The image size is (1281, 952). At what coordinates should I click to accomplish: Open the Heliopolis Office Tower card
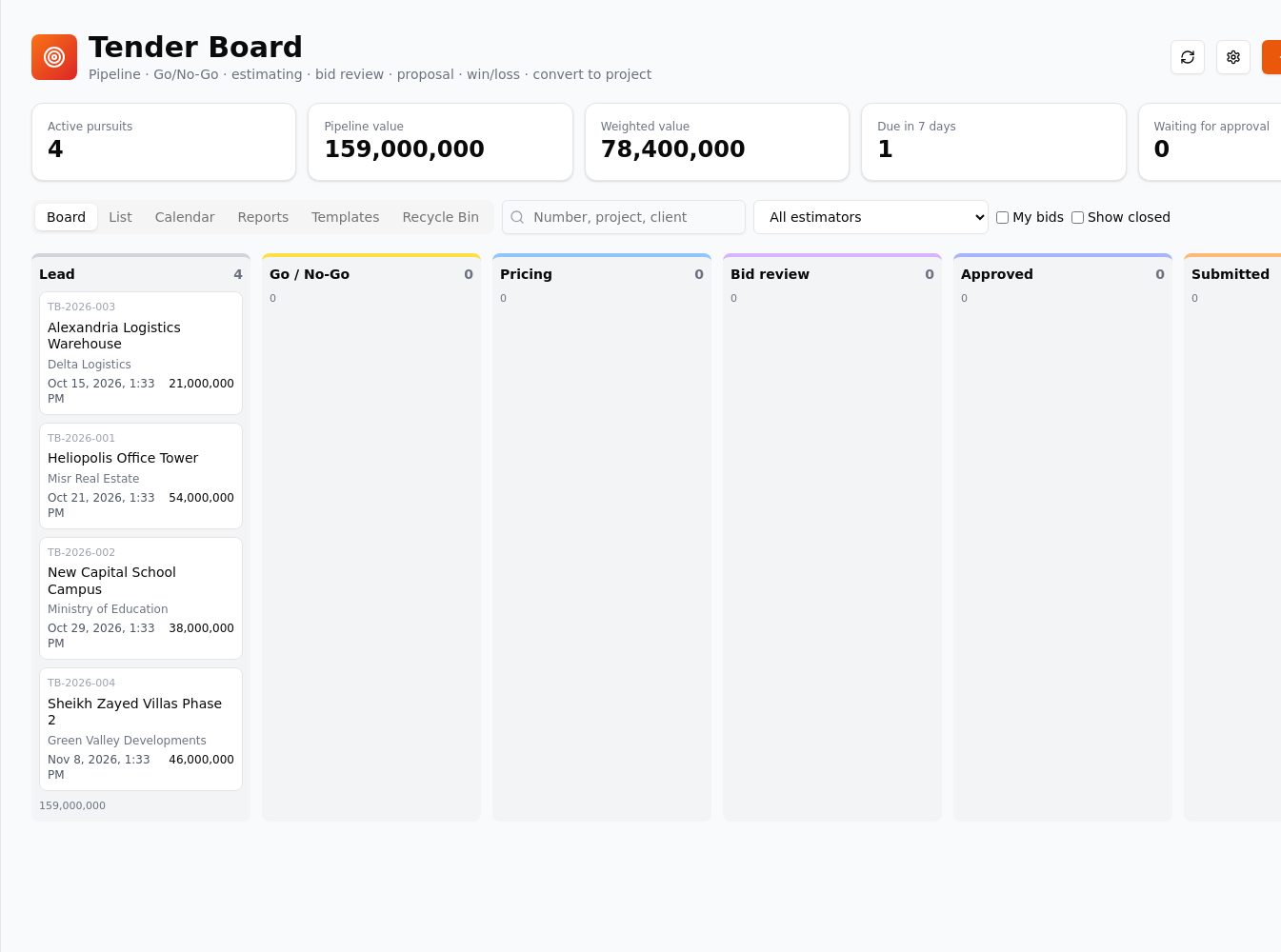141,476
